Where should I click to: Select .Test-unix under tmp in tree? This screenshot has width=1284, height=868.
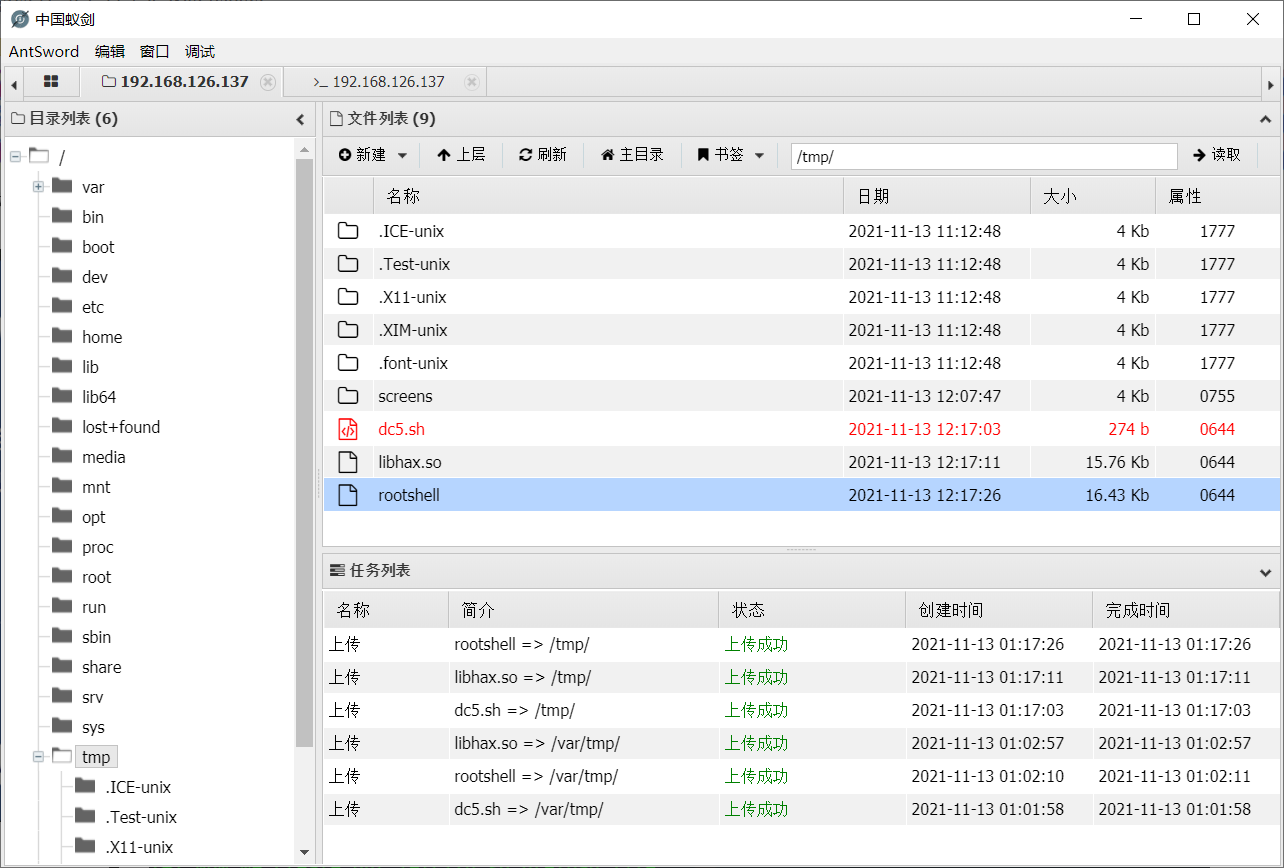(141, 817)
